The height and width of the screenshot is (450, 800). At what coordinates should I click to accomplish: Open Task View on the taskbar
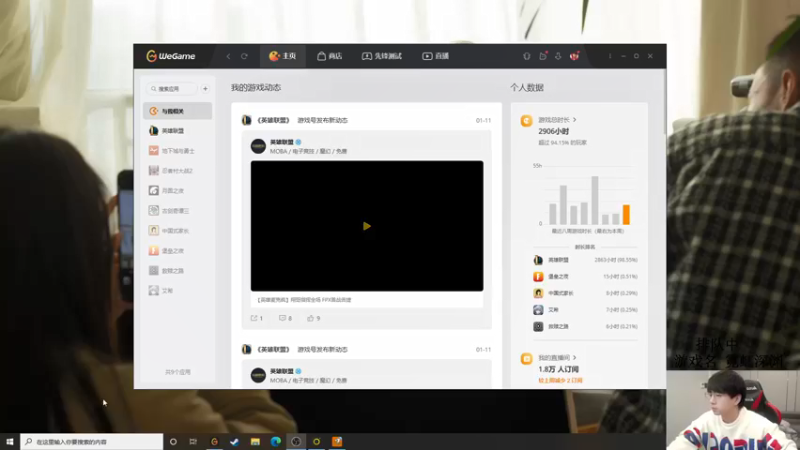click(x=193, y=441)
